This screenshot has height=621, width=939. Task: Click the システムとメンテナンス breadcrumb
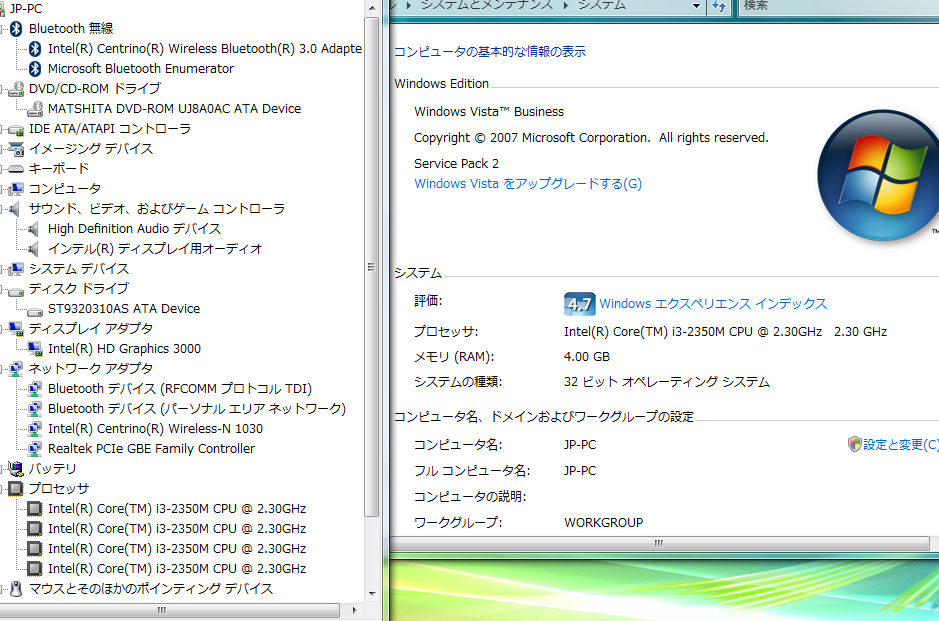click(487, 5)
